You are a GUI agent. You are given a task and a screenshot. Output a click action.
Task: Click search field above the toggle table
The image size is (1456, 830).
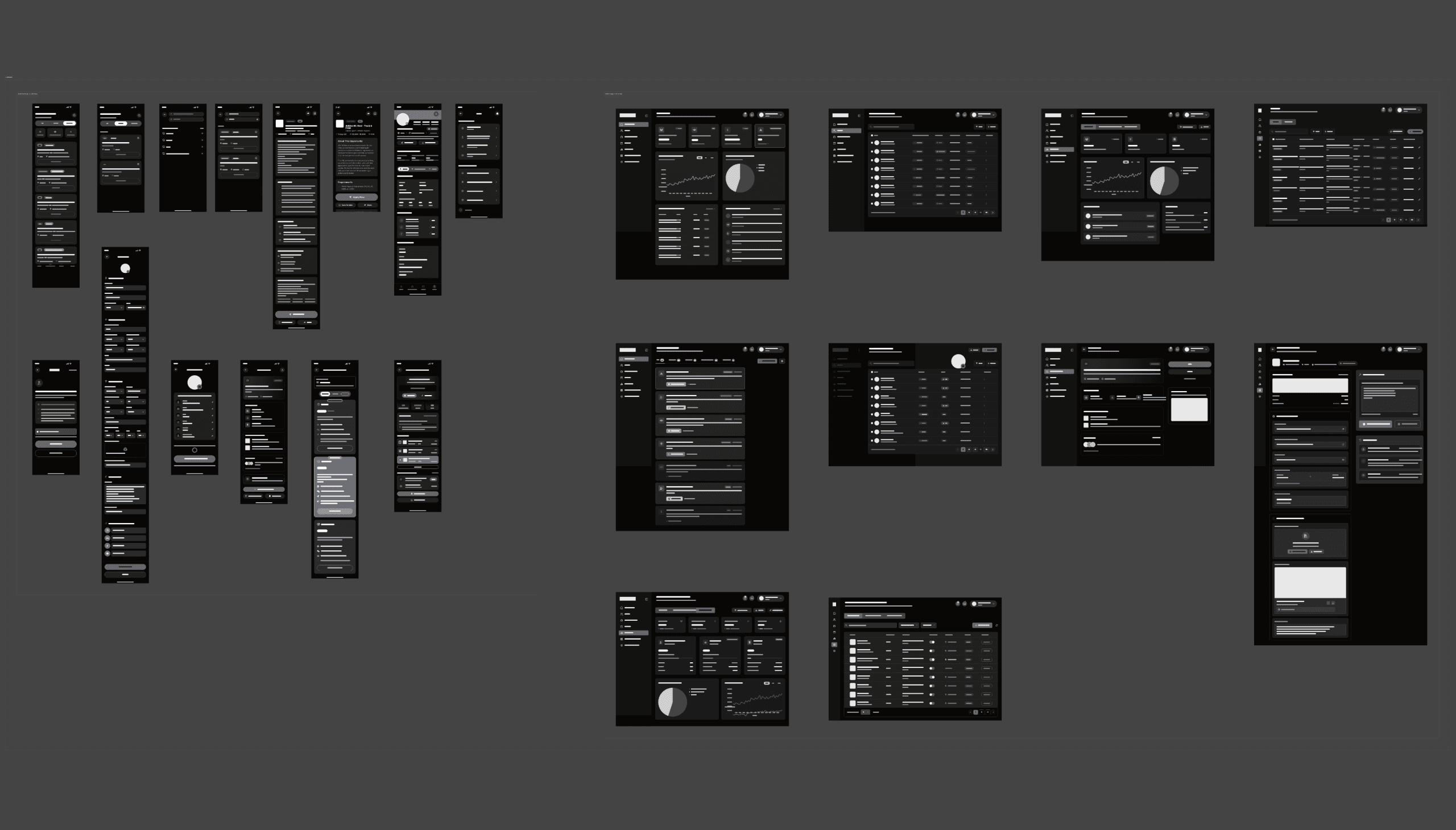click(x=871, y=626)
